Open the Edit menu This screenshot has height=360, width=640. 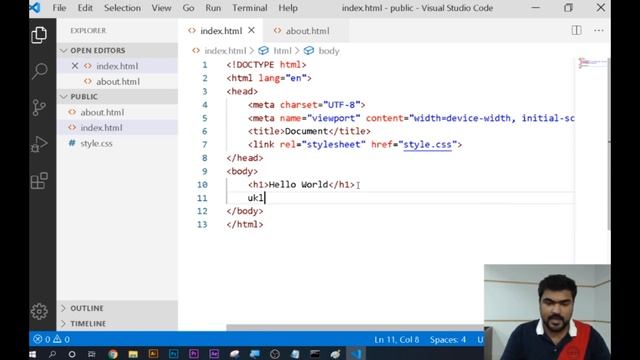(85, 8)
